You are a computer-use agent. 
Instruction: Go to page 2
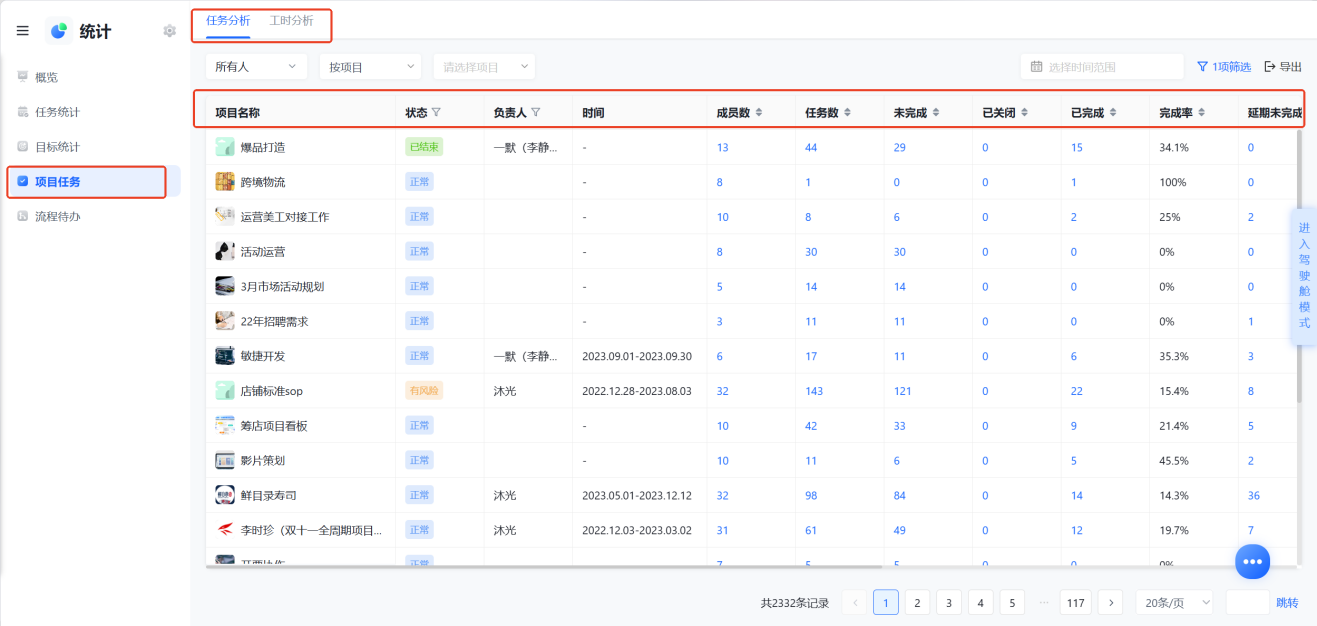coord(917,603)
